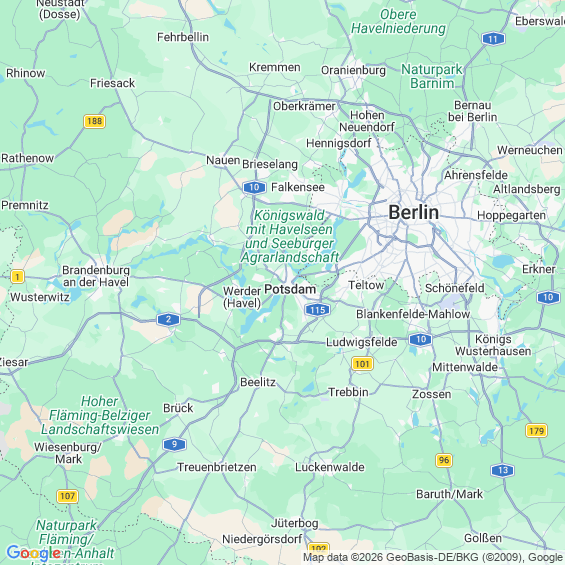This screenshot has width=565, height=565.
Task: Click the Luckenwalde town label
Action: [330, 467]
